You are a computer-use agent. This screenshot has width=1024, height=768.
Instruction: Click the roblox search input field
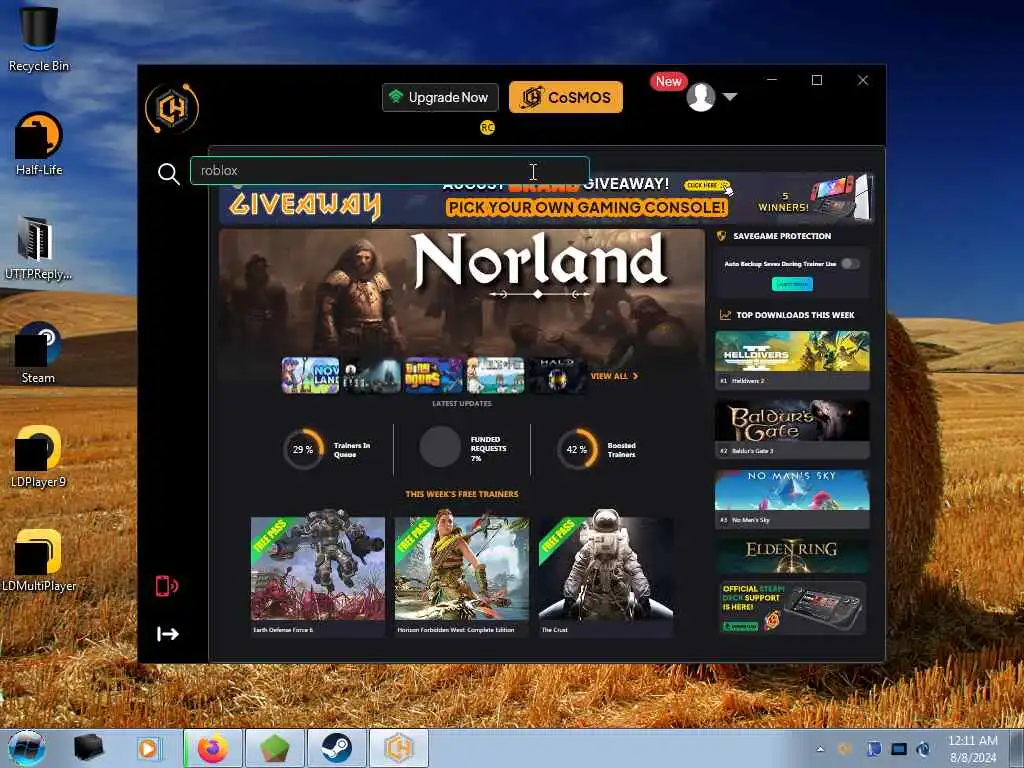[x=390, y=170]
